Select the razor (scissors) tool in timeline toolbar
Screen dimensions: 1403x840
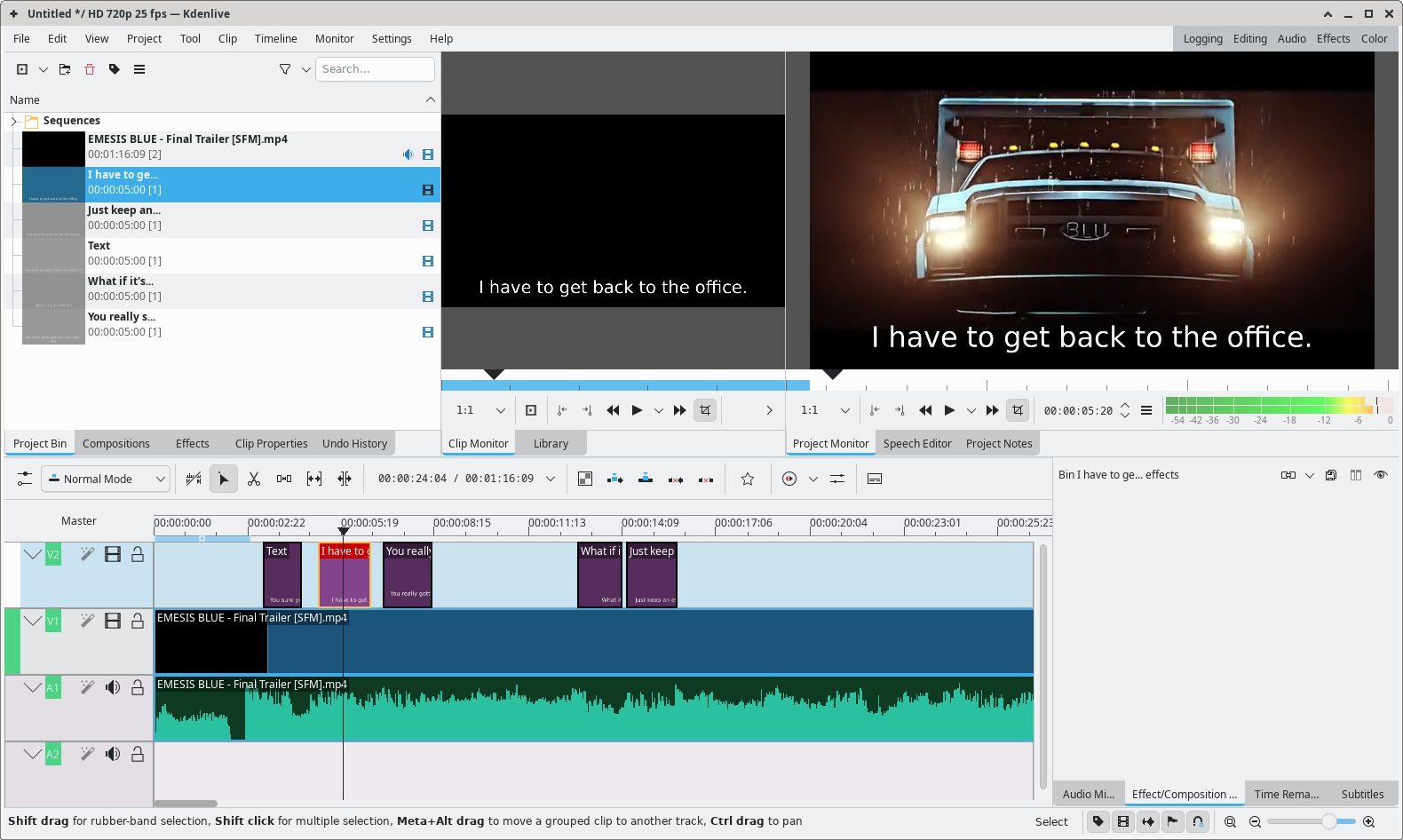[x=254, y=479]
